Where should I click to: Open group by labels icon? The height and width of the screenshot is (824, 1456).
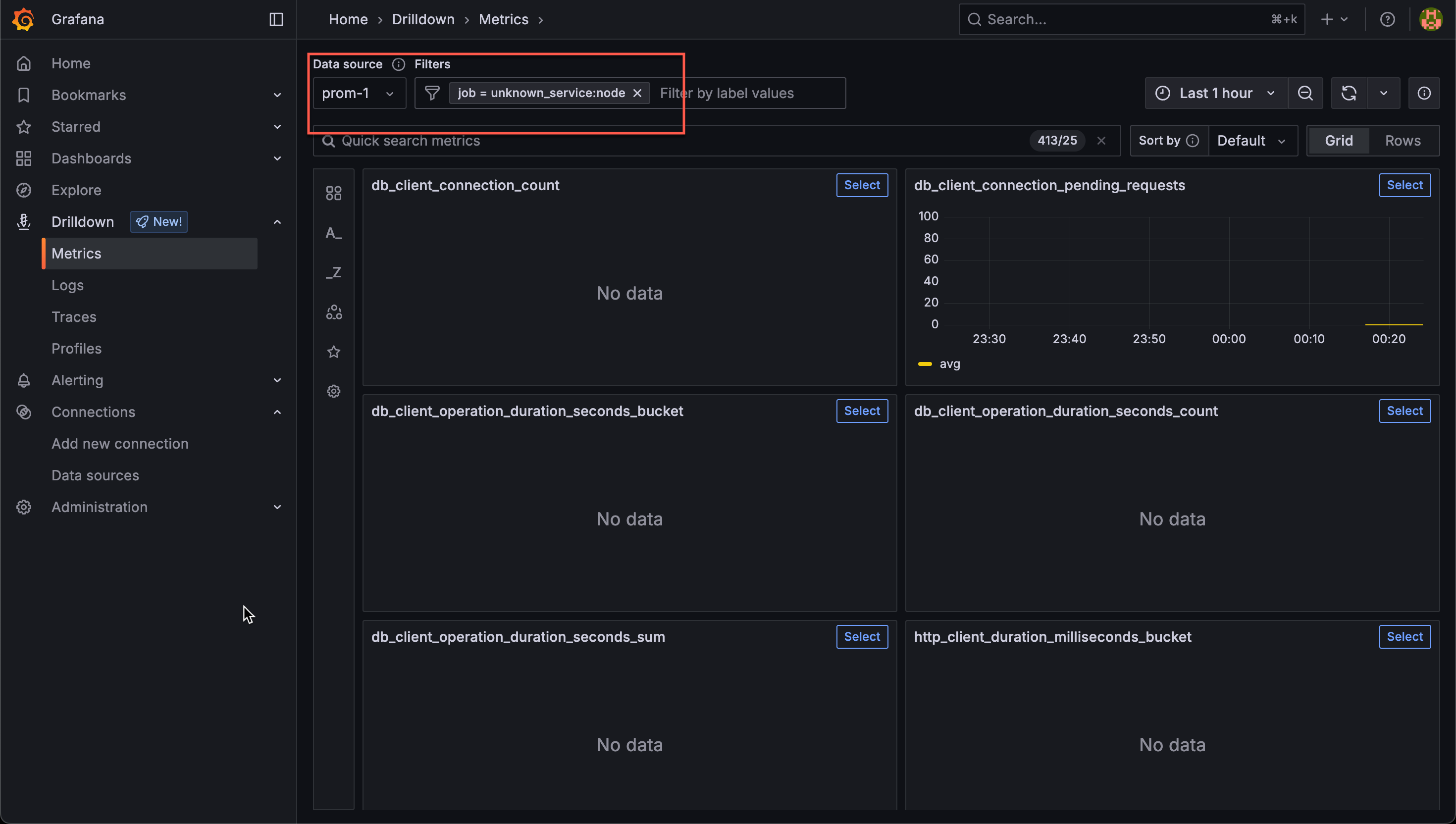click(333, 312)
